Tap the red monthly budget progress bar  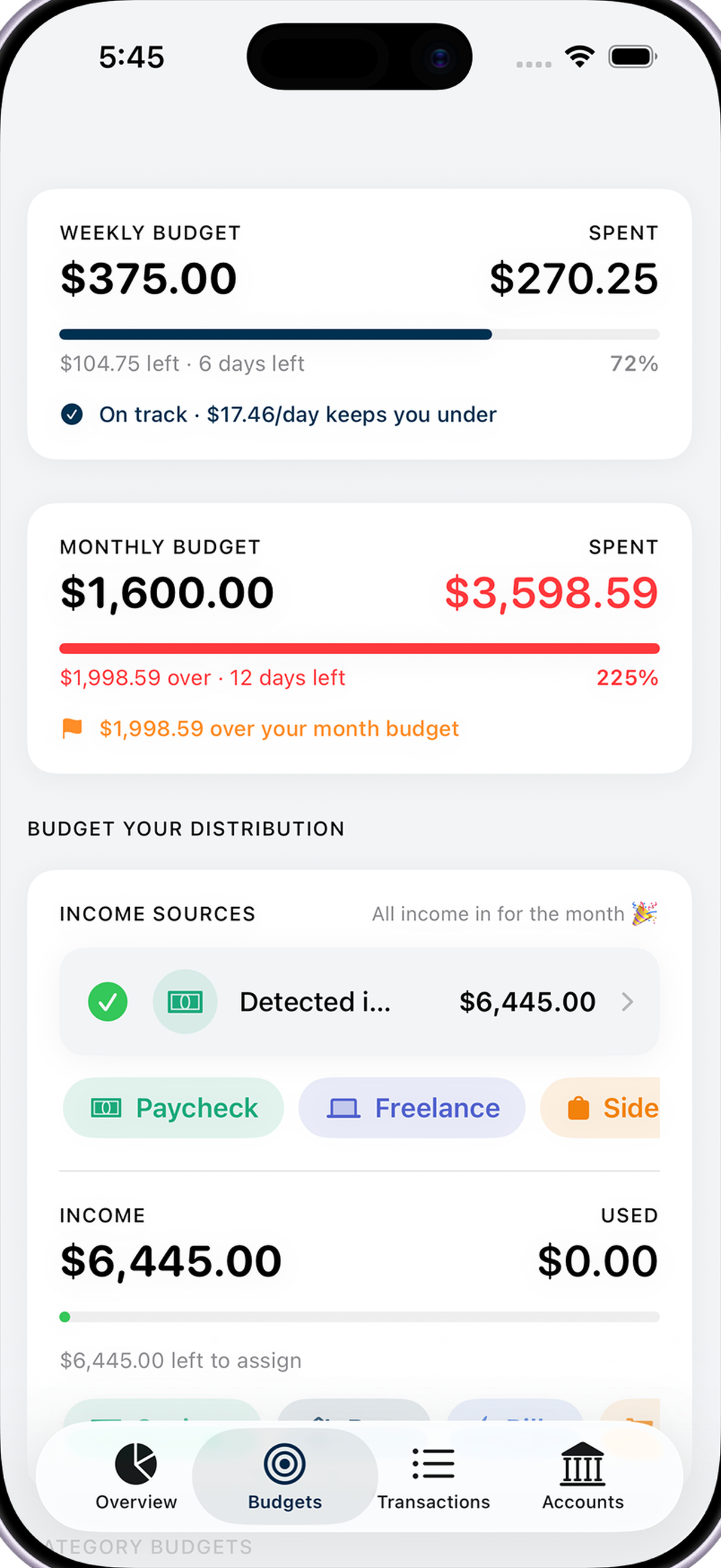359,648
